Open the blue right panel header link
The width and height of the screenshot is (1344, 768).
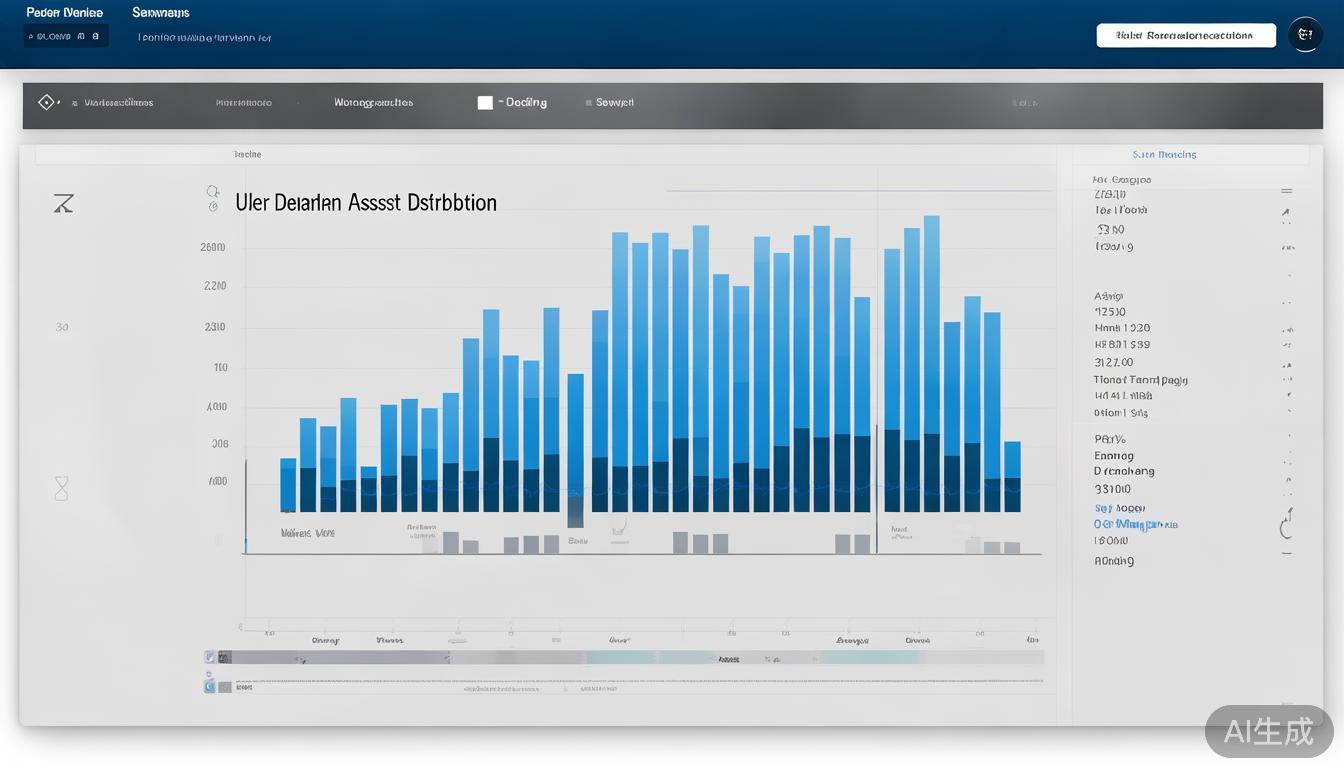pos(1164,155)
